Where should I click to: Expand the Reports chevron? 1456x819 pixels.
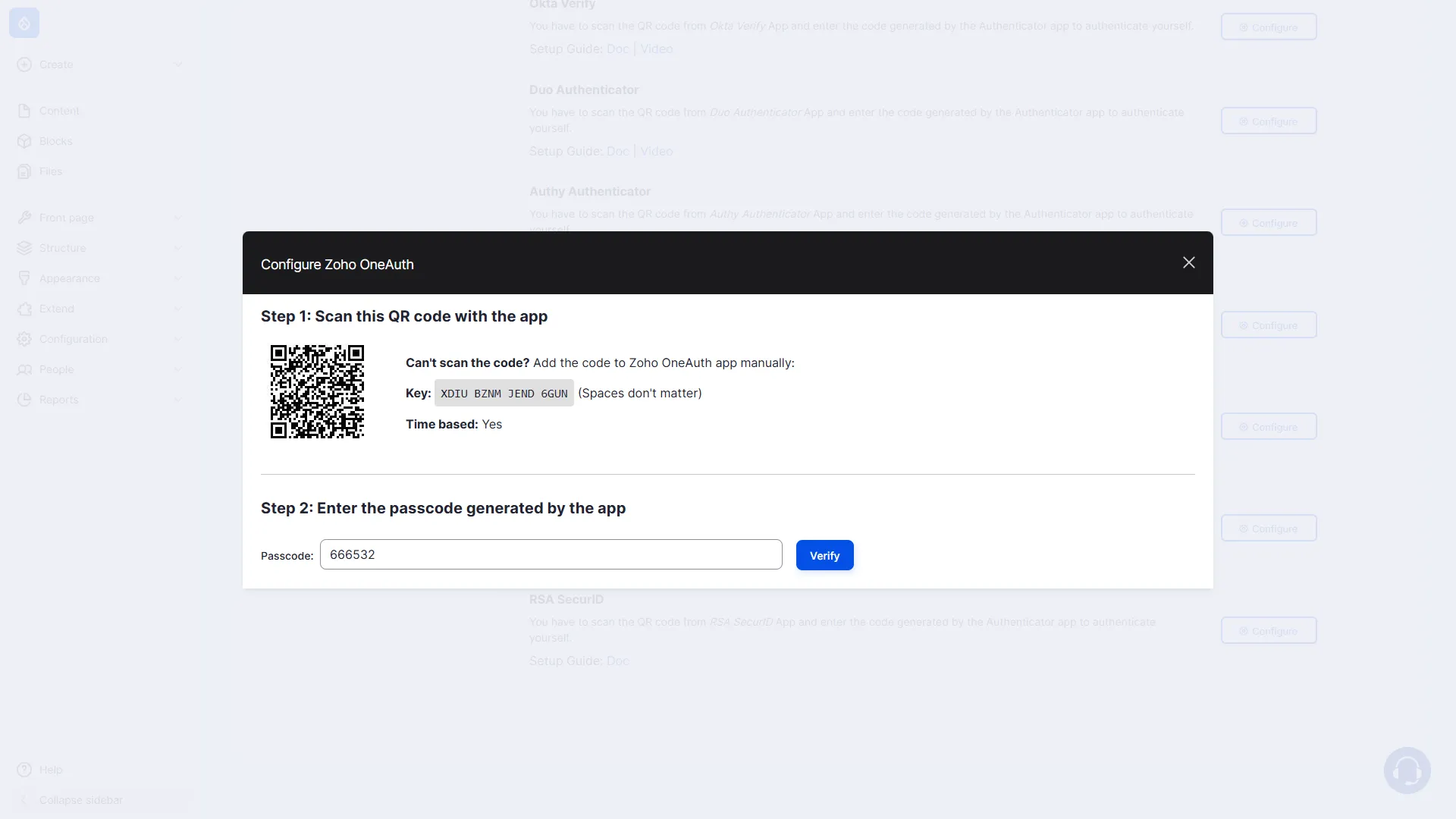click(177, 400)
